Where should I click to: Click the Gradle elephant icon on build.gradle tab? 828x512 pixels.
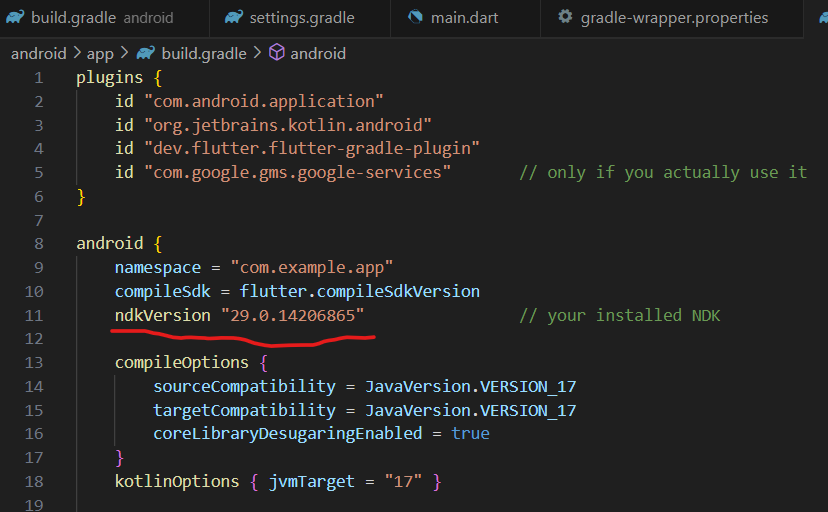[15, 17]
